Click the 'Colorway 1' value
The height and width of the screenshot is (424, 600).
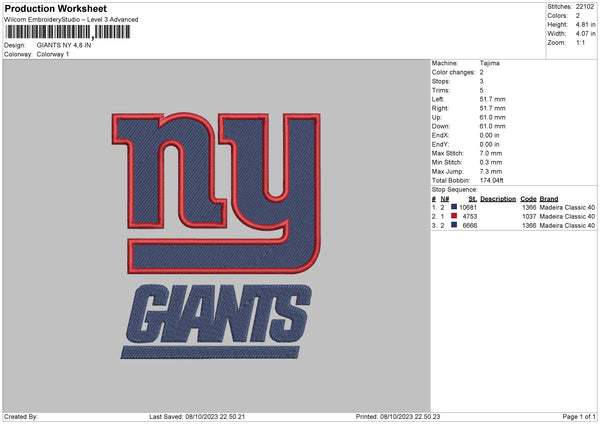point(53,54)
